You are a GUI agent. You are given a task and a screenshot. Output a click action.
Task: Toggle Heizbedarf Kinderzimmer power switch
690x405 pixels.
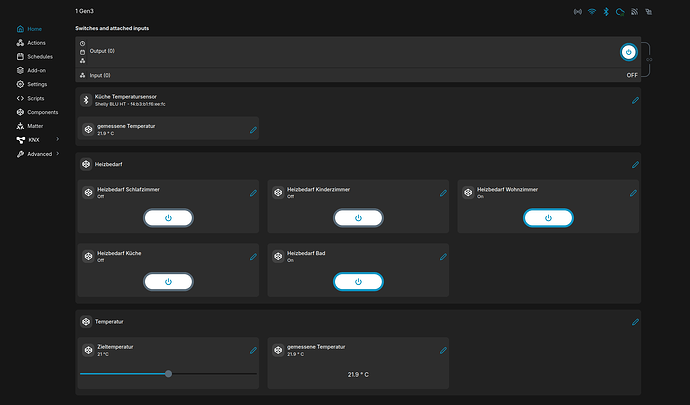tap(358, 218)
